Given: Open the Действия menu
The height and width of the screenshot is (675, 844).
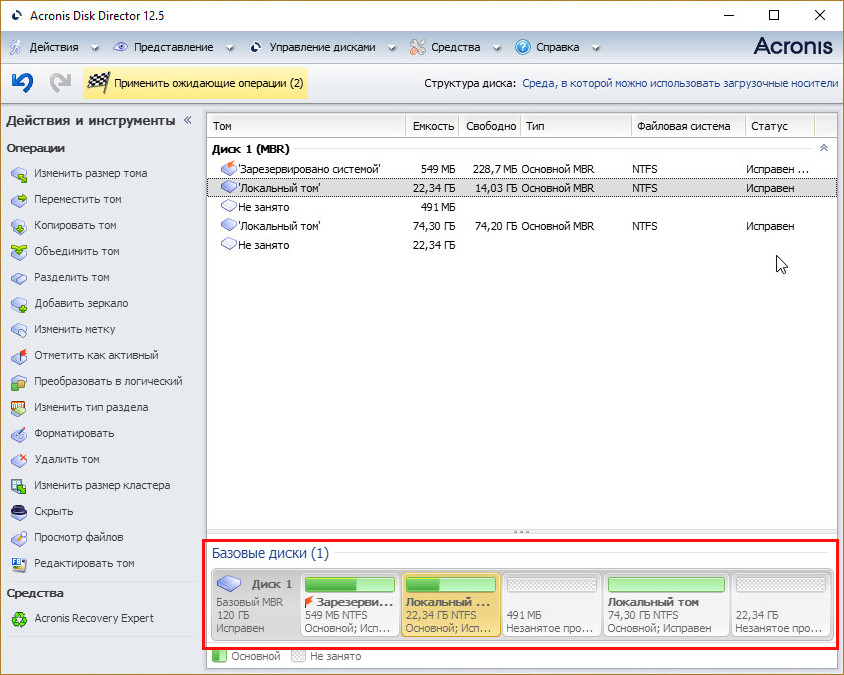Looking at the screenshot, I should pyautogui.click(x=54, y=47).
